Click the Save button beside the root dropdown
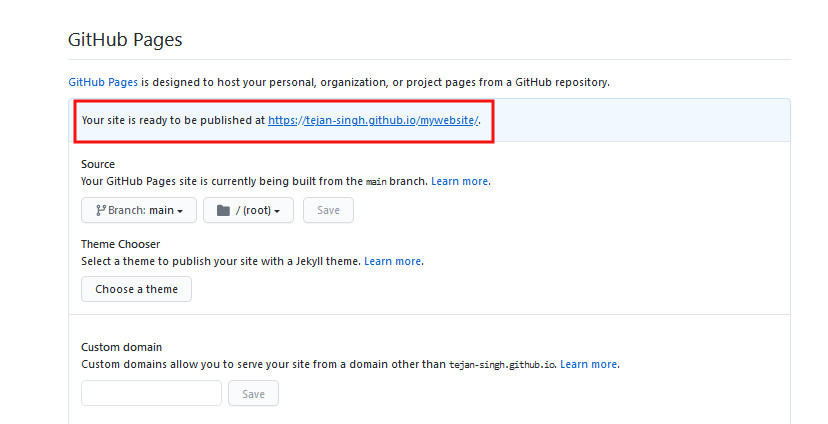The image size is (828, 424). (328, 210)
